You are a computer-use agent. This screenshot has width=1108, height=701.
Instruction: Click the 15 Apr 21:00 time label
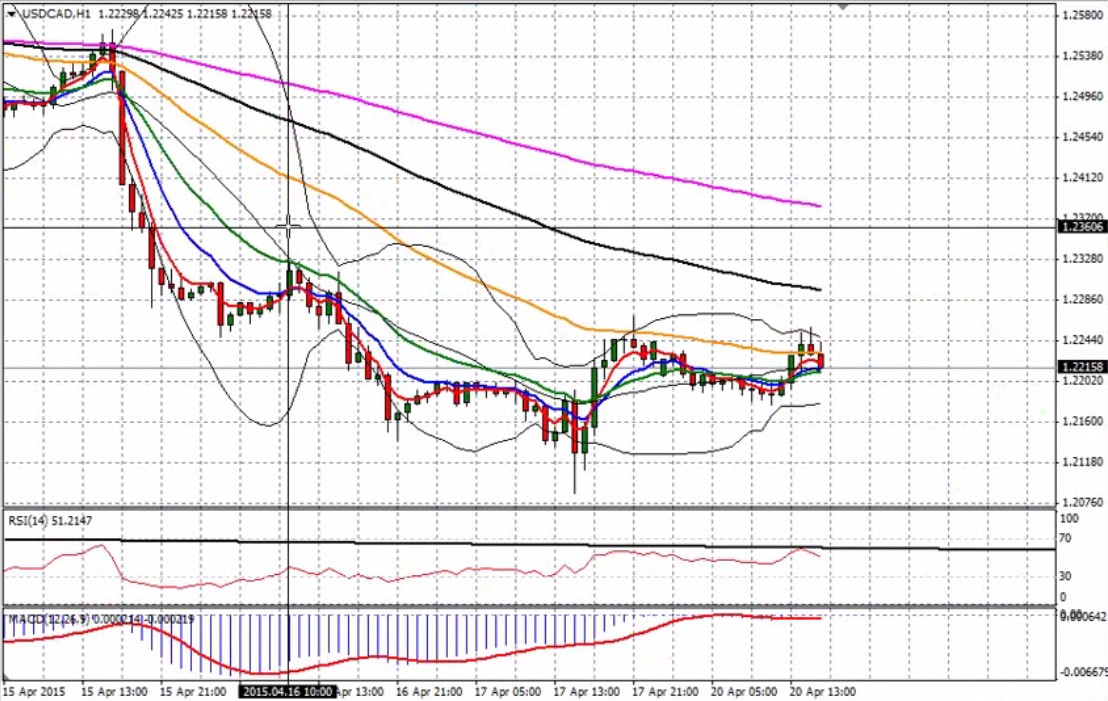193,691
